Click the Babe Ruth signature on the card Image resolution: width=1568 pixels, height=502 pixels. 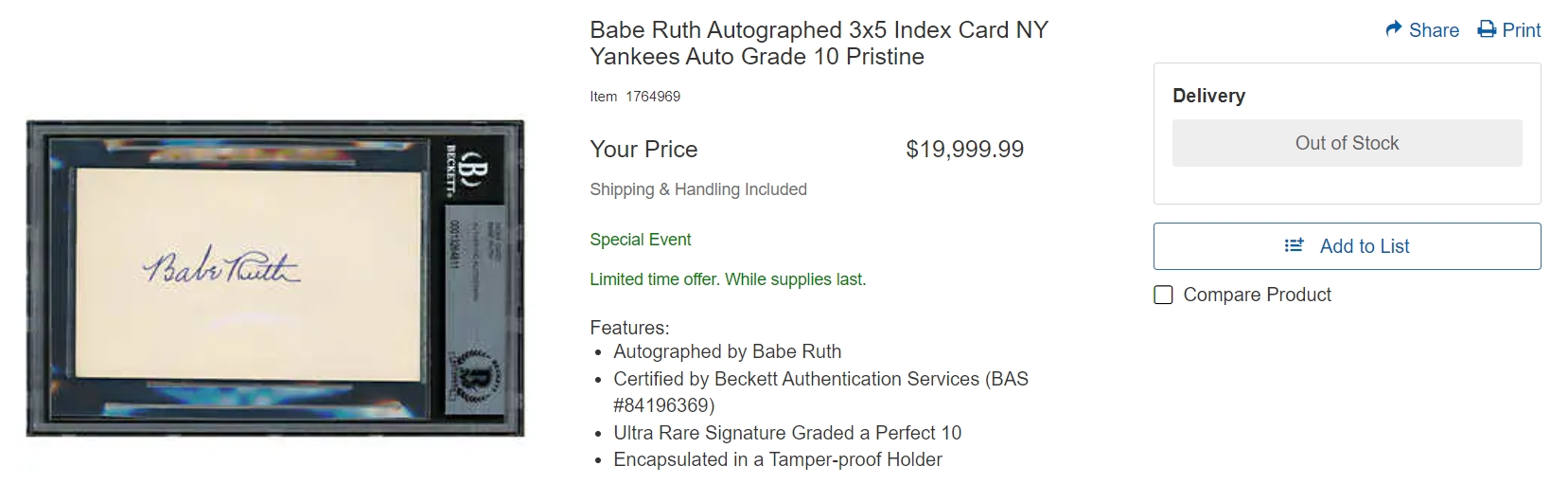221,268
